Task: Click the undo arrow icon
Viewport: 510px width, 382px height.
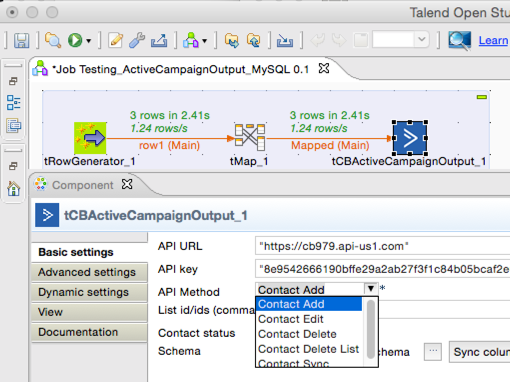Action: [317, 41]
